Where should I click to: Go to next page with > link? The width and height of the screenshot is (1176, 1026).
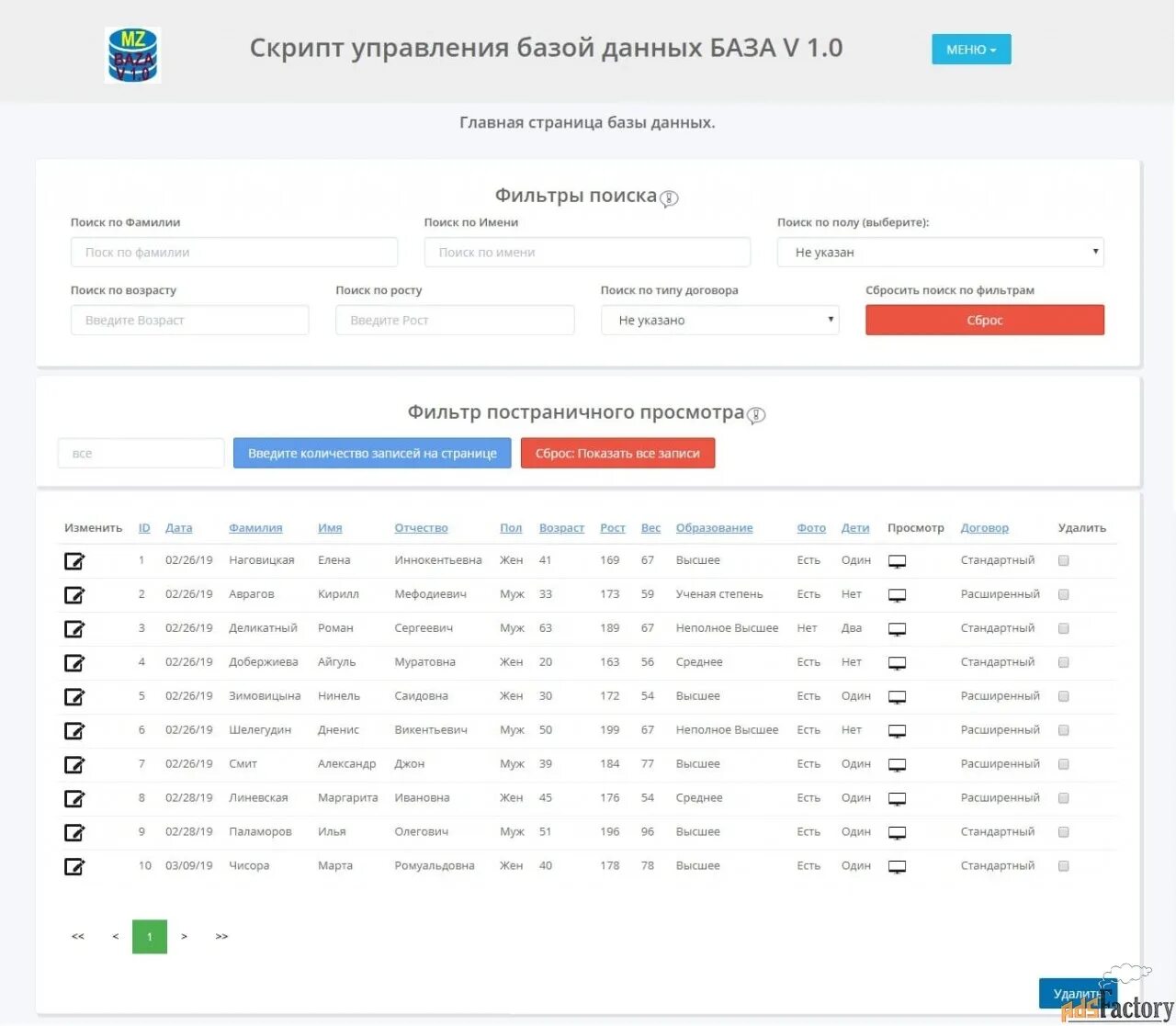(x=184, y=937)
